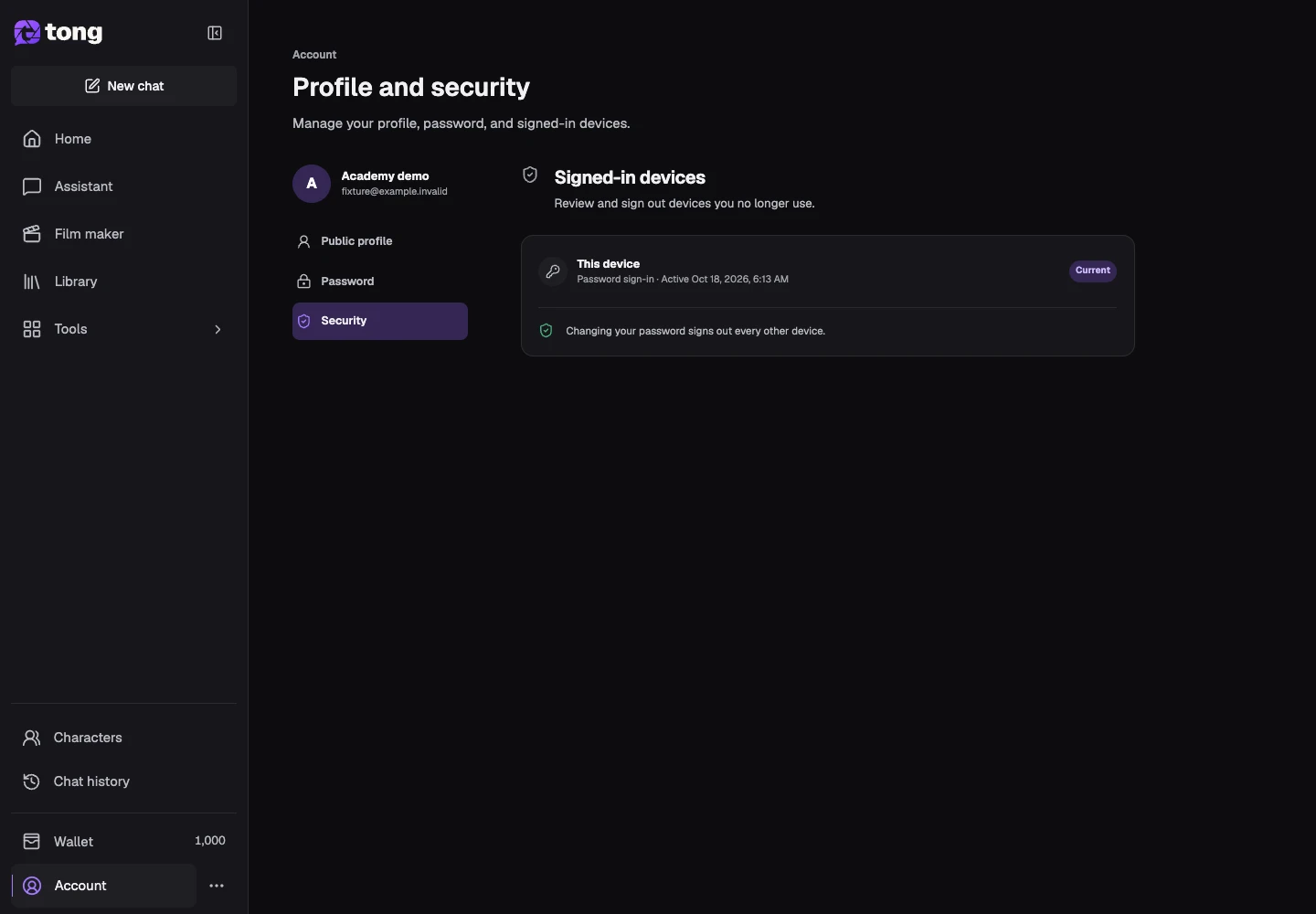Click the Chat history clock icon
Image resolution: width=1316 pixels, height=914 pixels.
coord(32,781)
